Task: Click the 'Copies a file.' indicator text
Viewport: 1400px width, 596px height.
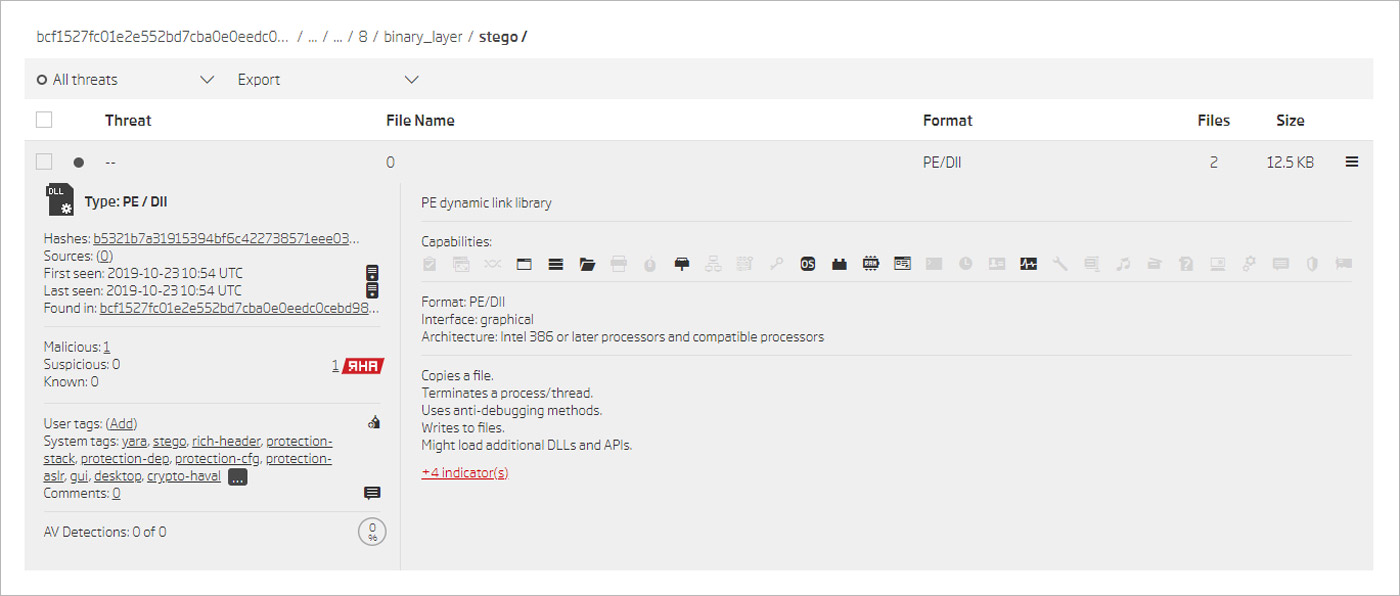Action: (x=458, y=375)
